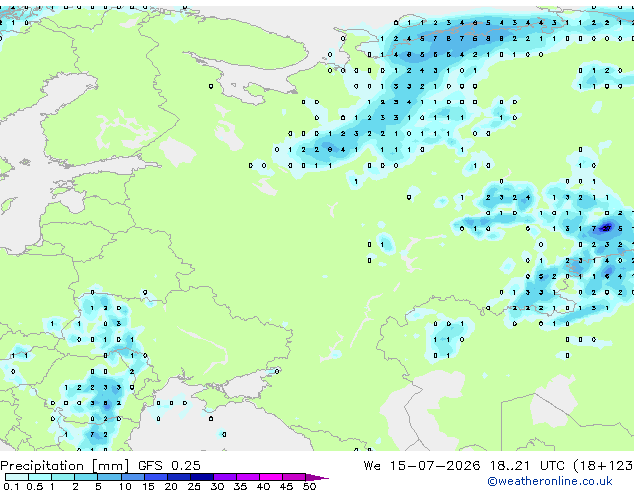Click the legend label "45"

[x=286, y=486]
